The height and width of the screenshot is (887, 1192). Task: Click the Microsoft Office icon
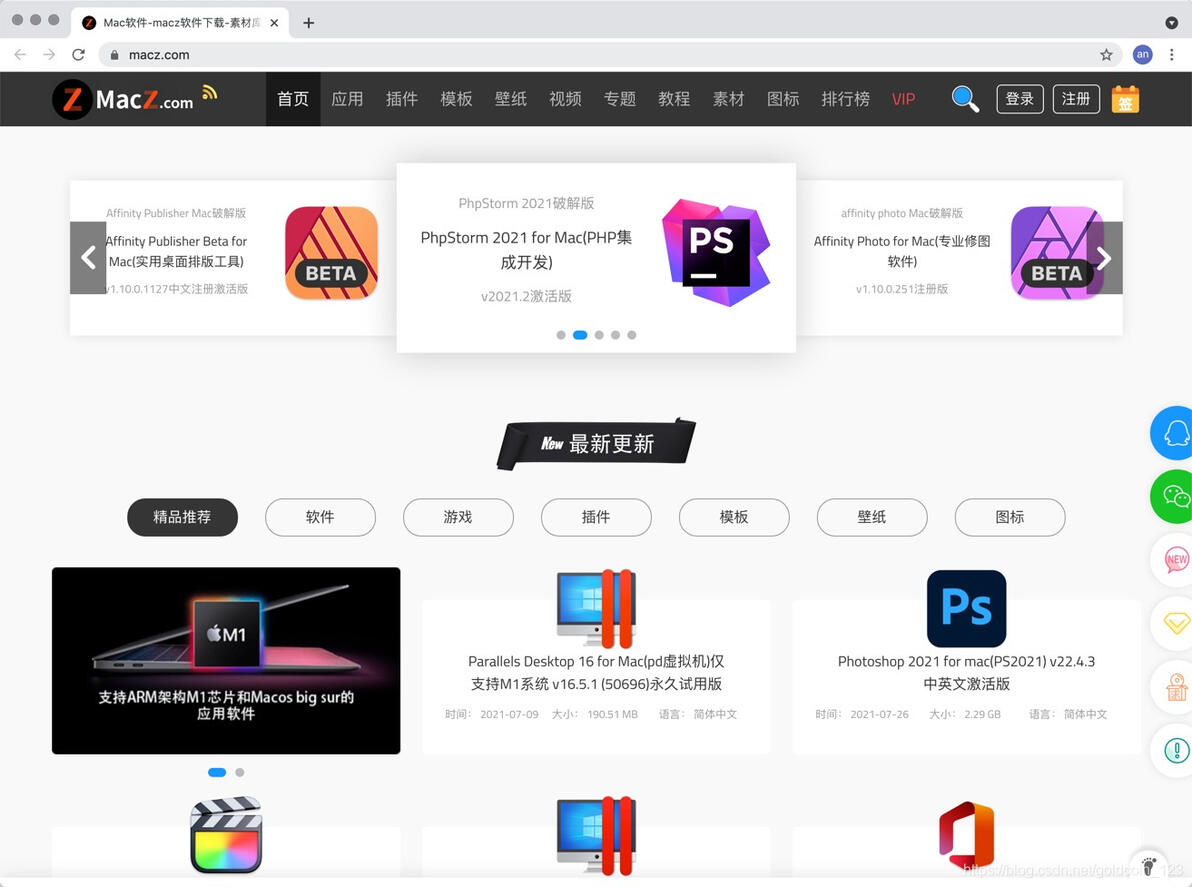[966, 835]
